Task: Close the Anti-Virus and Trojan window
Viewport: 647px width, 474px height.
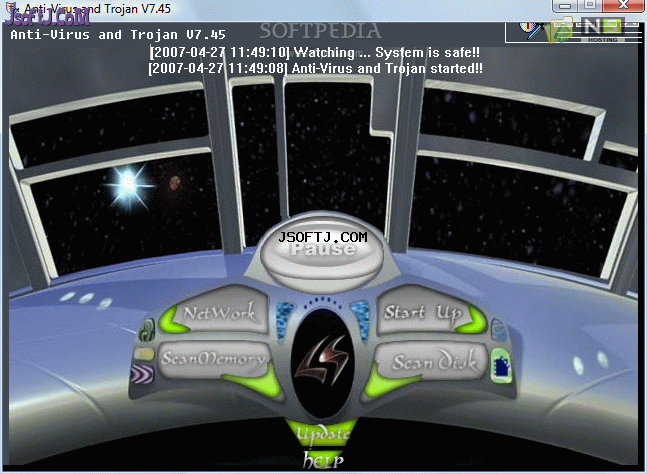Action: pos(623,6)
